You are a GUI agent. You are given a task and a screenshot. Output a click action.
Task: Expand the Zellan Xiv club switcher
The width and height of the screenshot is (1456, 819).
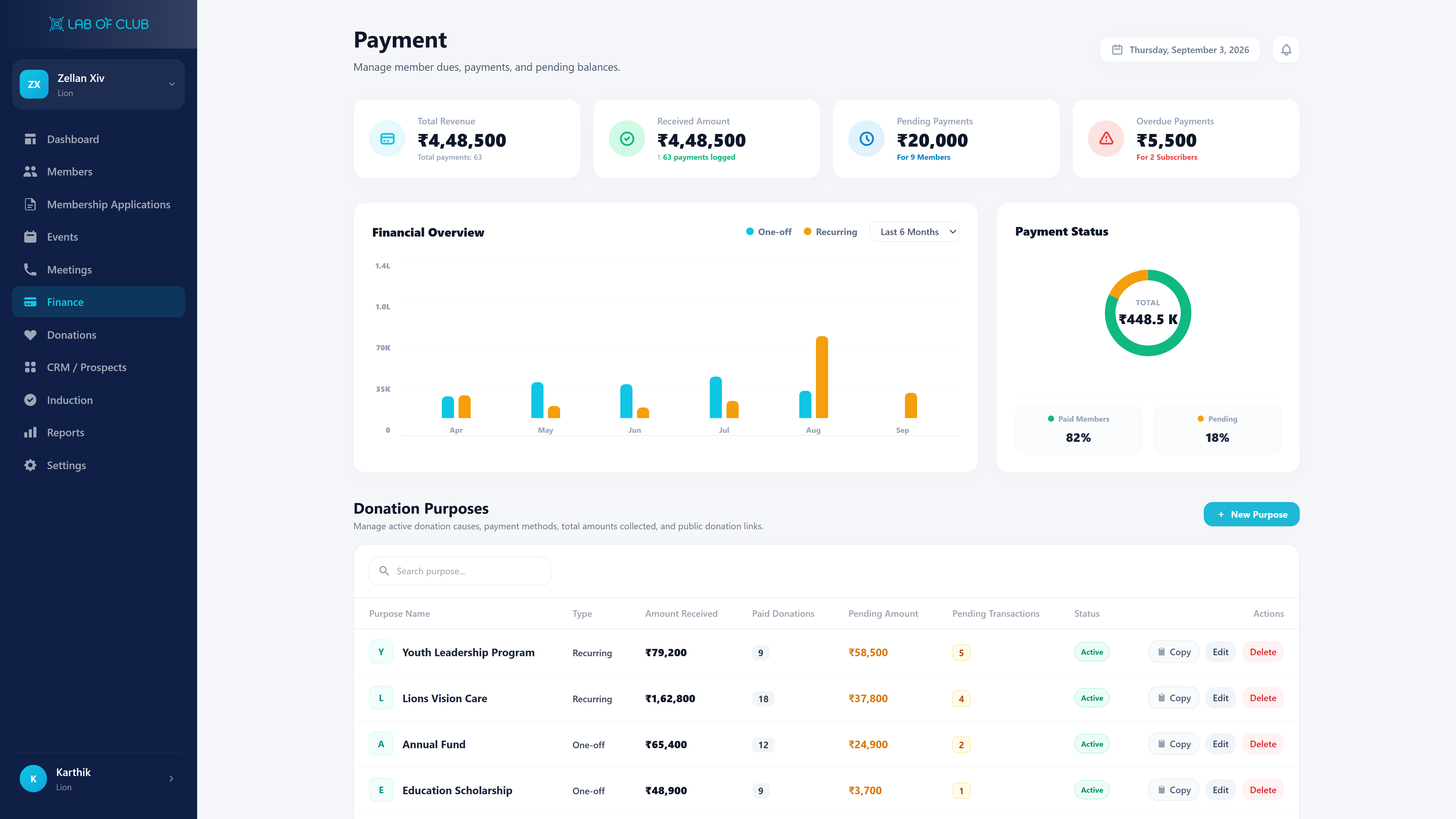coord(172,84)
